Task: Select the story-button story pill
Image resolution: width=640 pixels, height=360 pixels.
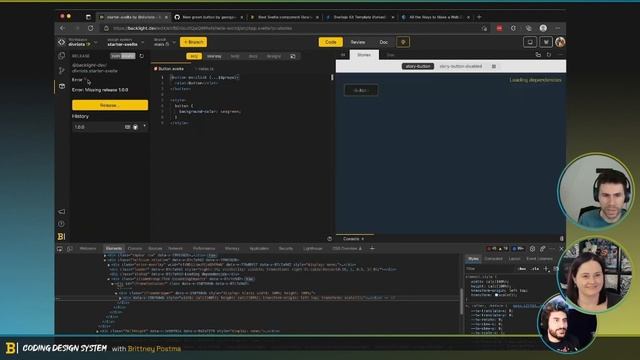Action: point(418,66)
